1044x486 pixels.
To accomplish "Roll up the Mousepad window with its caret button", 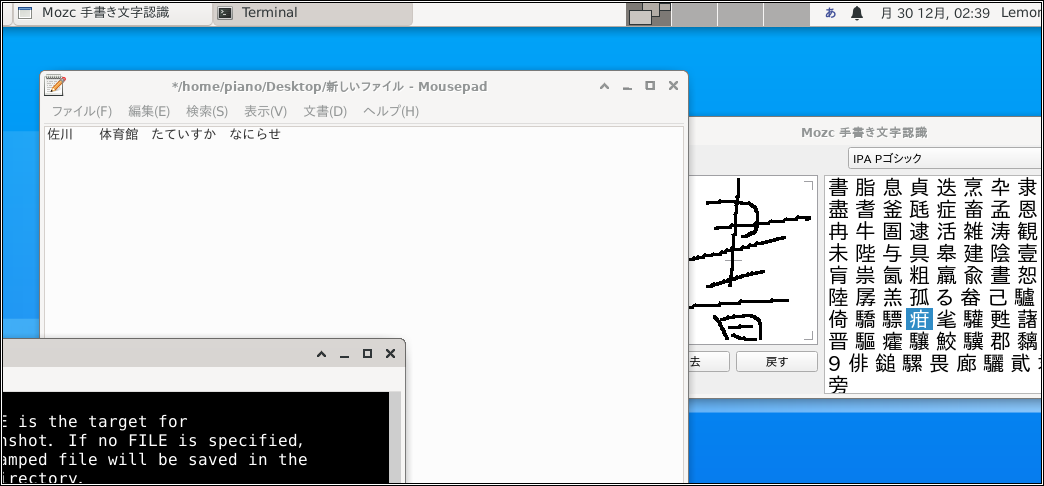I will point(605,86).
